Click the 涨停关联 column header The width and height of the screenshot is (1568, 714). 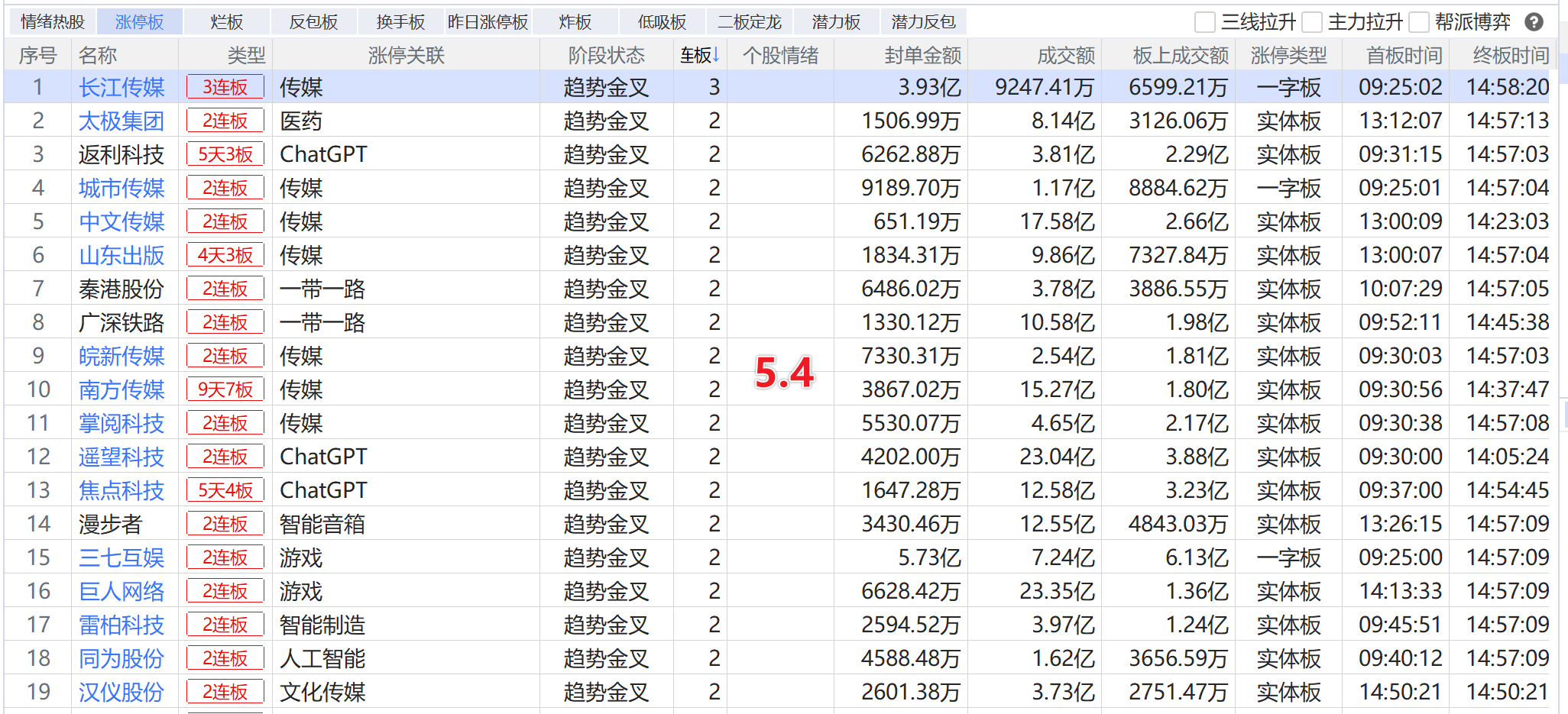[407, 55]
